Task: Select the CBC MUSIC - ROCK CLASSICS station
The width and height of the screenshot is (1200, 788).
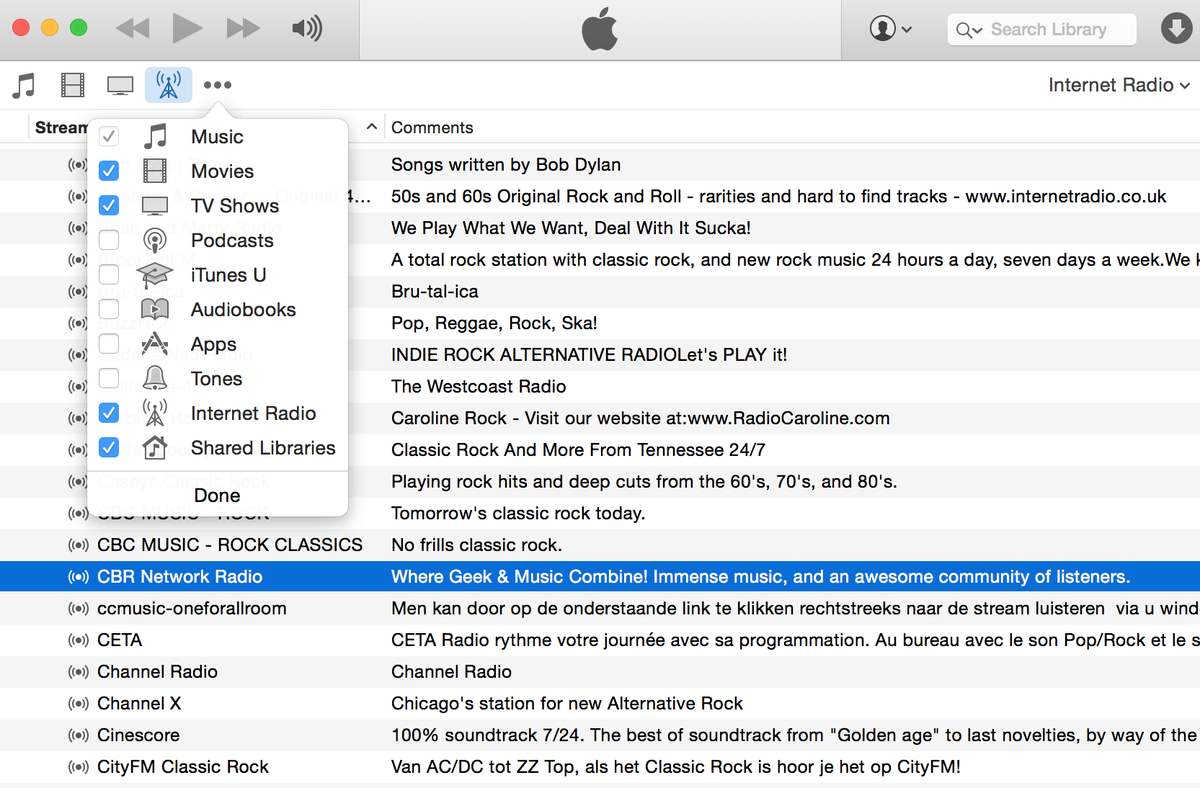Action: click(x=230, y=544)
